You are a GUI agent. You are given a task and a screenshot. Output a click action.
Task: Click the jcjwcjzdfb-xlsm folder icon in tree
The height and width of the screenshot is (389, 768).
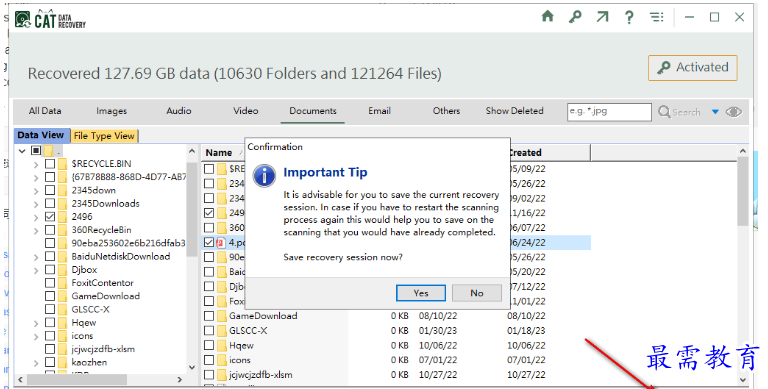coord(63,349)
